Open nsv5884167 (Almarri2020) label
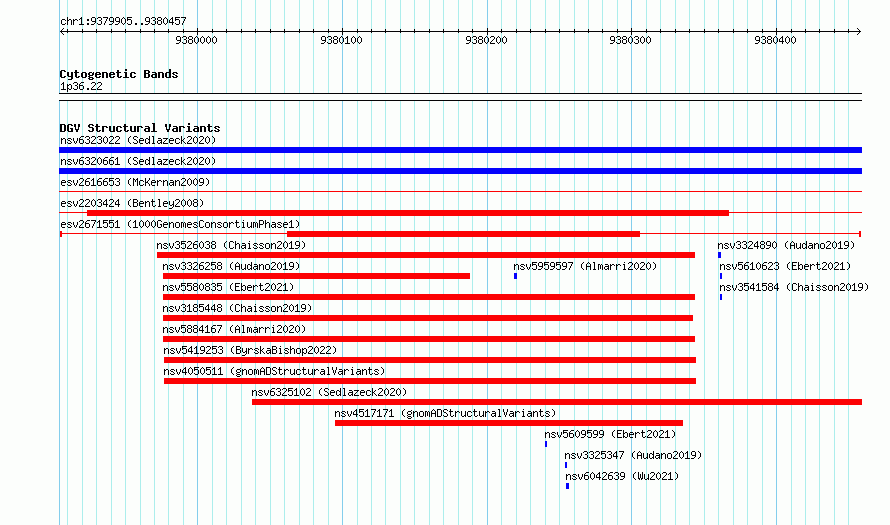Image resolution: width=890 pixels, height=525 pixels. [234, 329]
